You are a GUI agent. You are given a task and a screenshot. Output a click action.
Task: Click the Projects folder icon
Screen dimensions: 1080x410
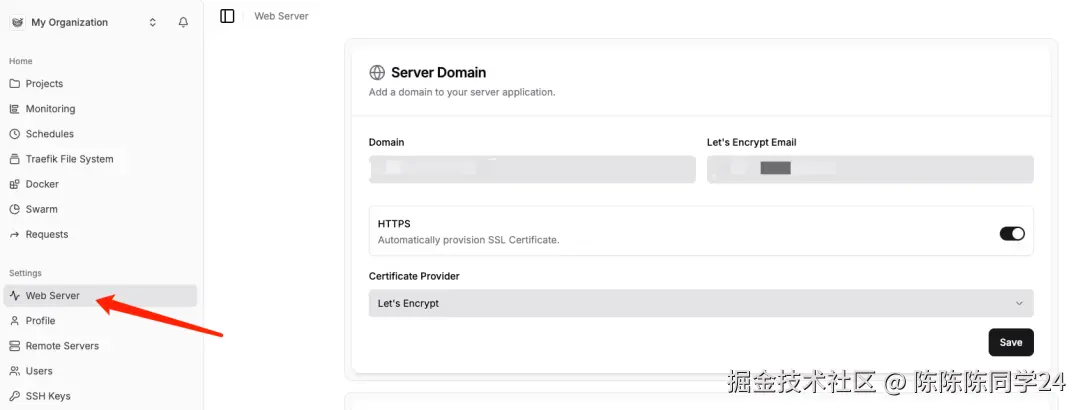15,84
